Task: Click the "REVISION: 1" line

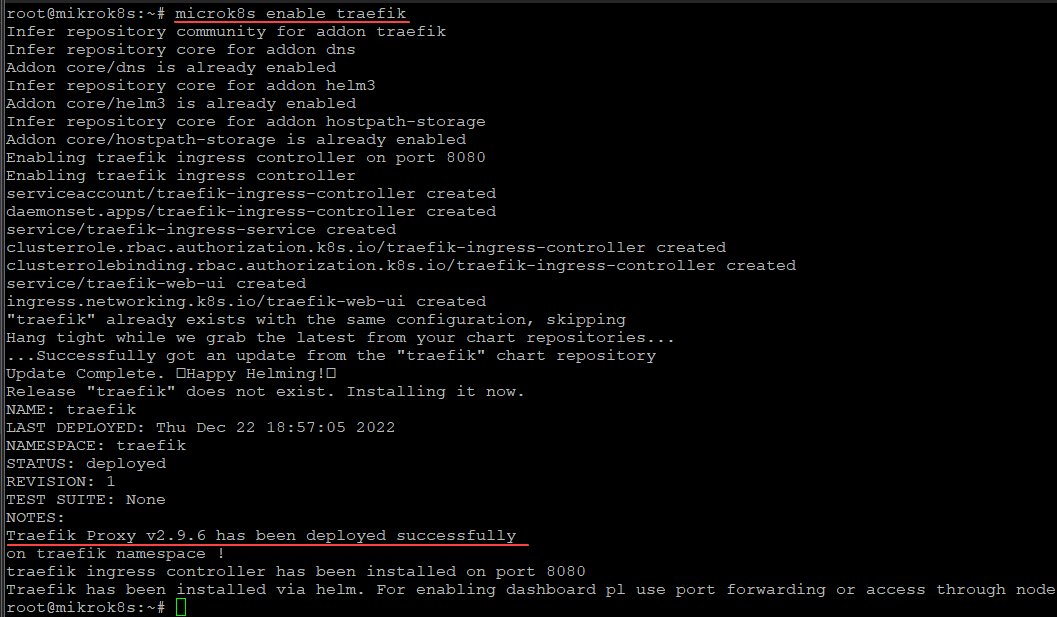Action: pos(61,482)
